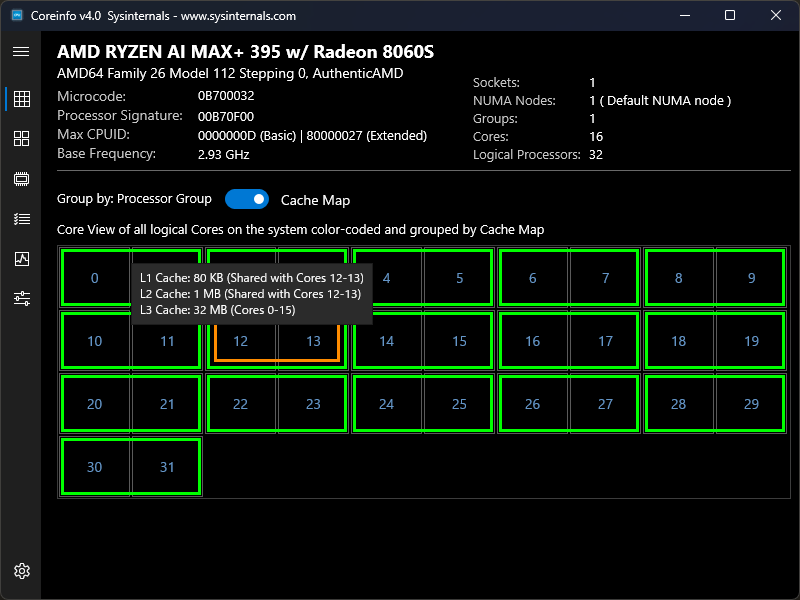
Task: Click the Logical Processors count 32
Action: (x=596, y=155)
